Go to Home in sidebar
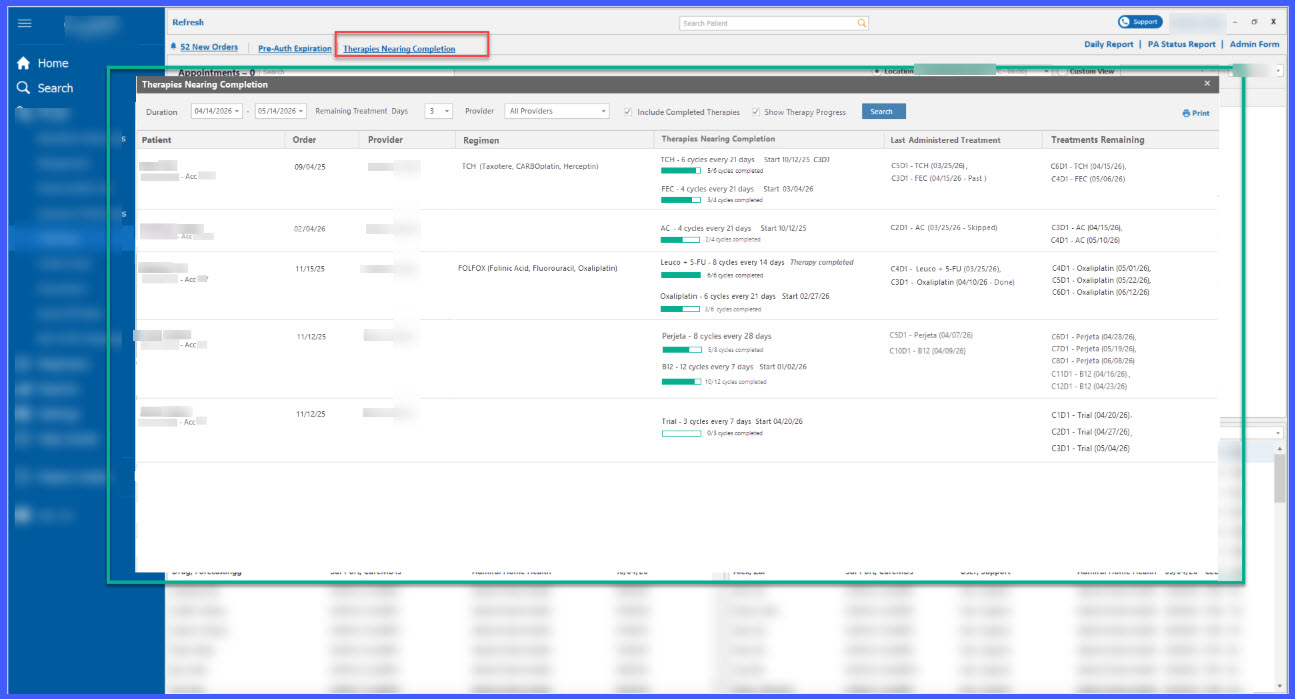The image size is (1295, 699). pos(43,63)
